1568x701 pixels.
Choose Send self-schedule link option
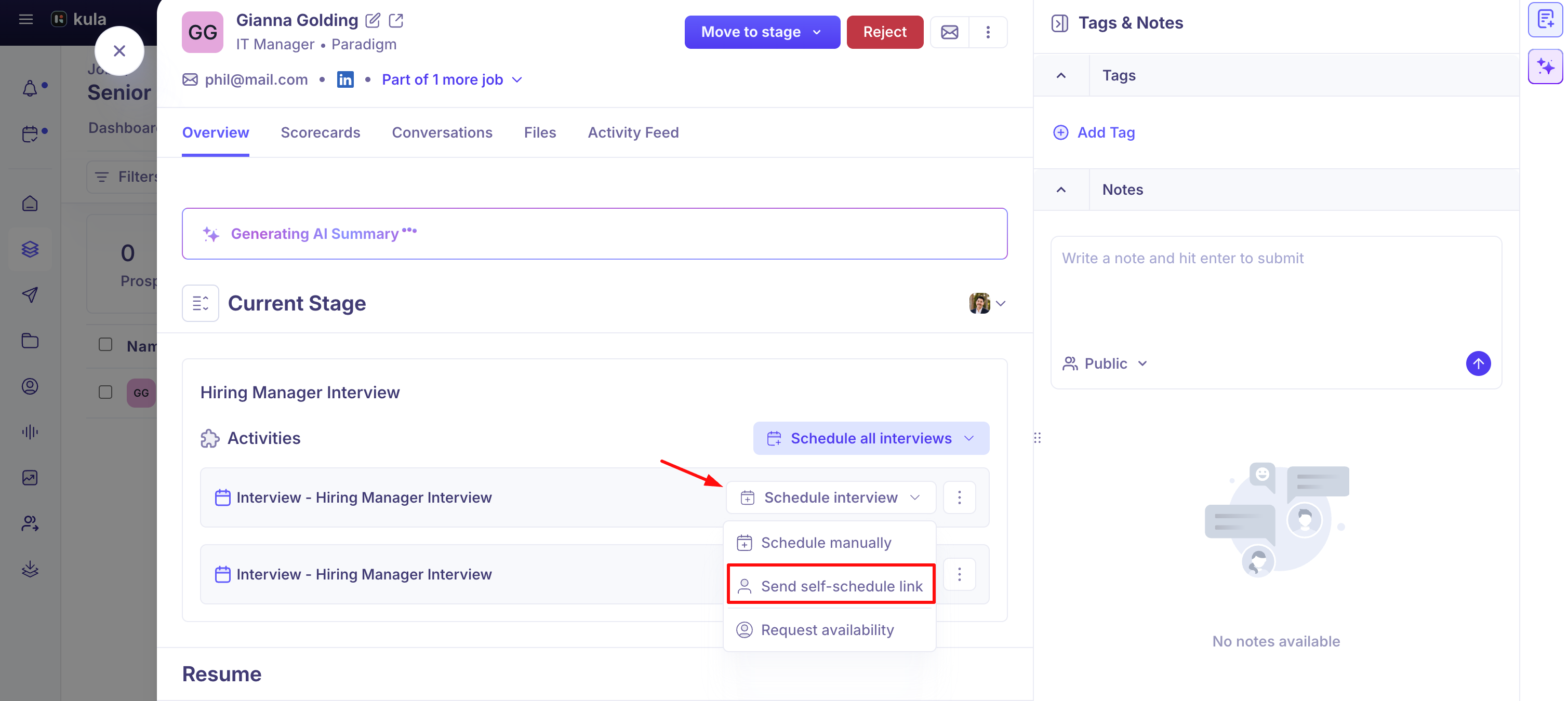click(x=830, y=586)
